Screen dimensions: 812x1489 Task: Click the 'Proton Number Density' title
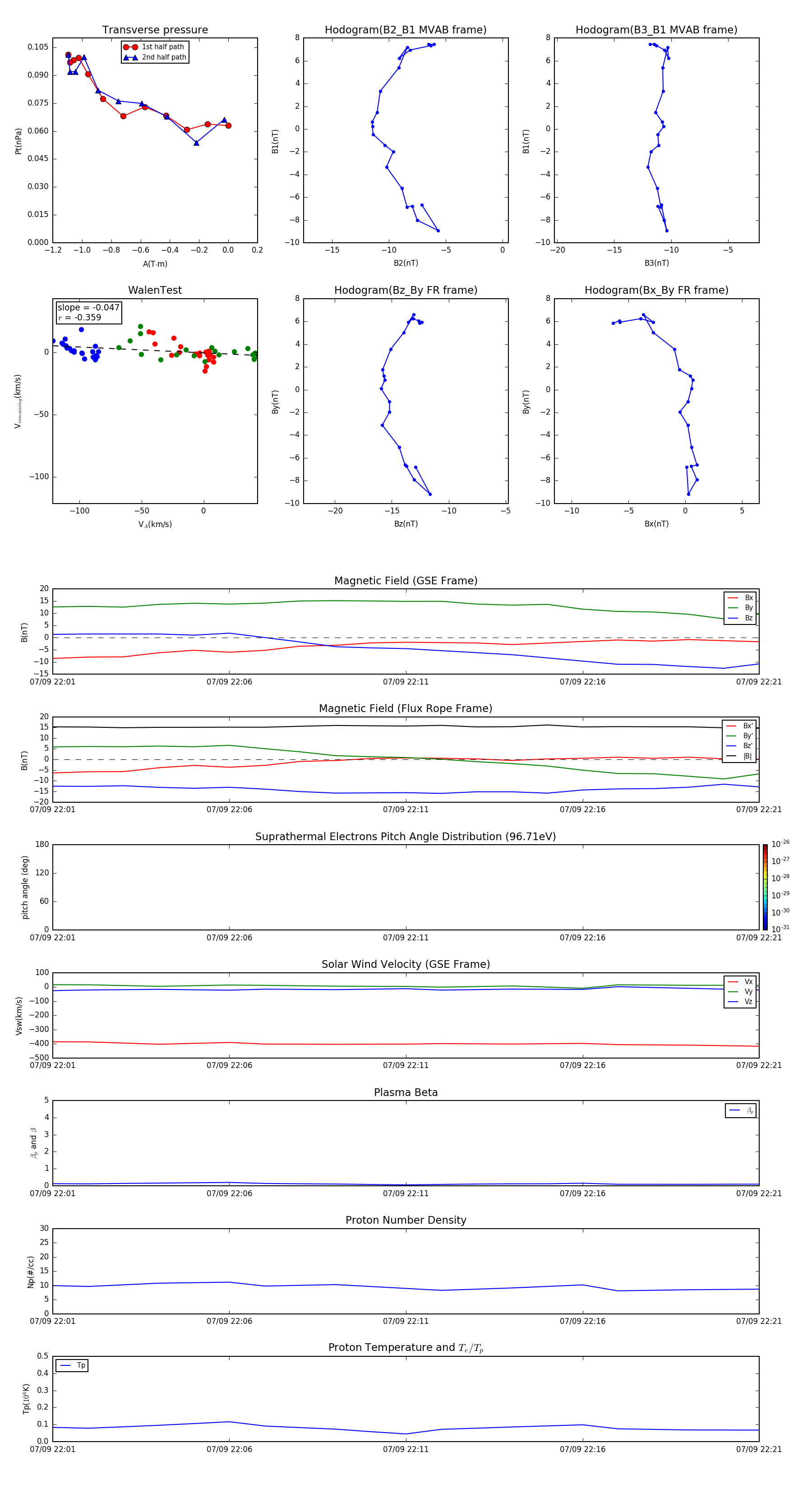click(406, 1221)
